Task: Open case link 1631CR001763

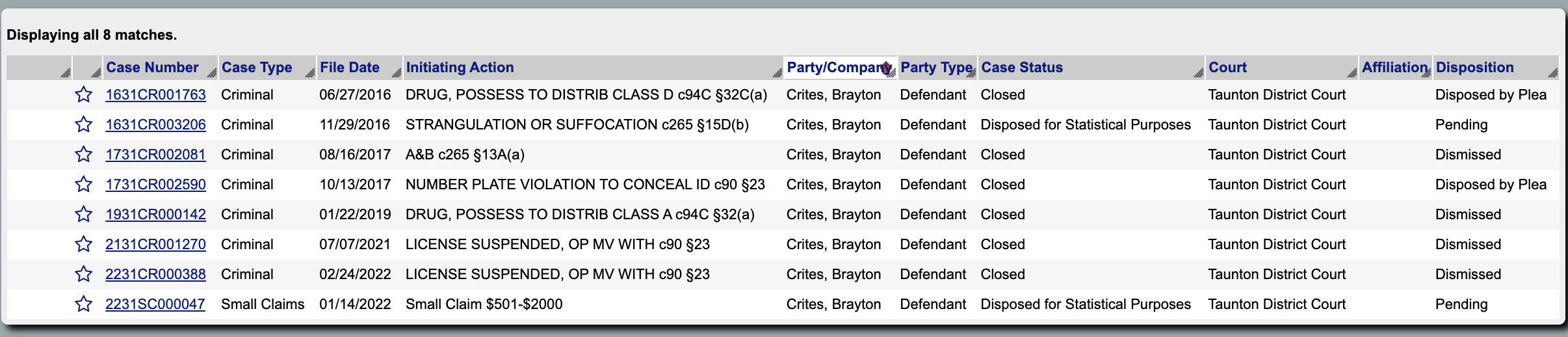Action: (x=155, y=95)
